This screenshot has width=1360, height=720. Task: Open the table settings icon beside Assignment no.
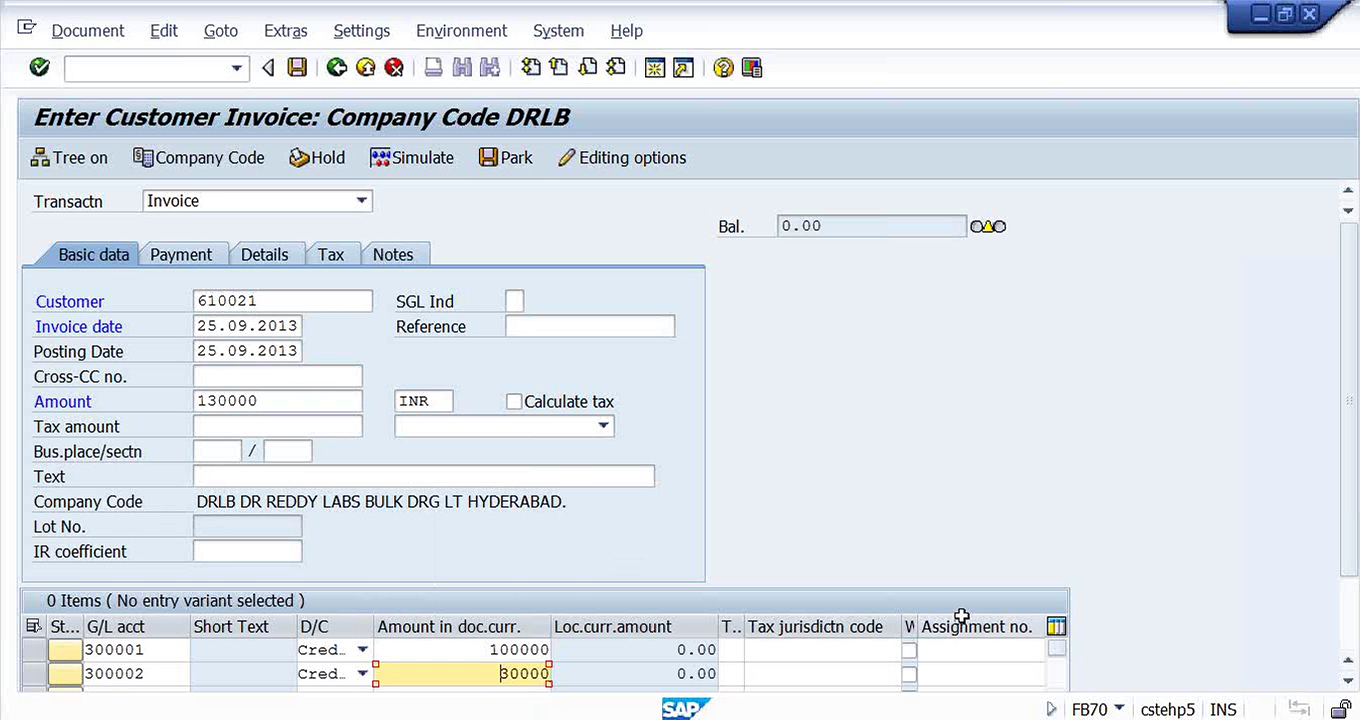point(1056,627)
